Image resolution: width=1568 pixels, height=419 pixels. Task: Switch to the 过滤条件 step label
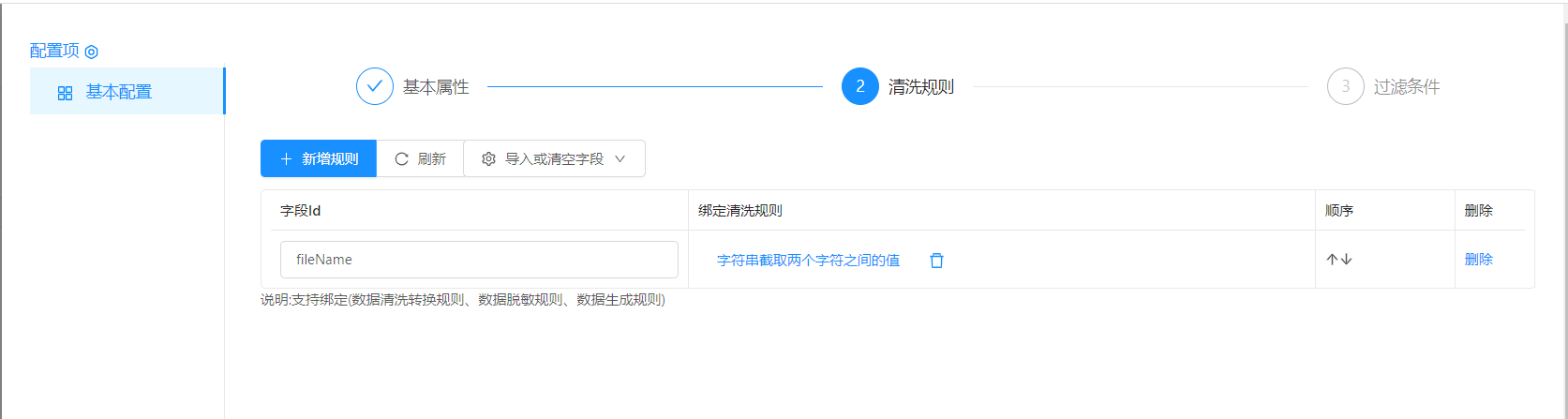[1406, 87]
